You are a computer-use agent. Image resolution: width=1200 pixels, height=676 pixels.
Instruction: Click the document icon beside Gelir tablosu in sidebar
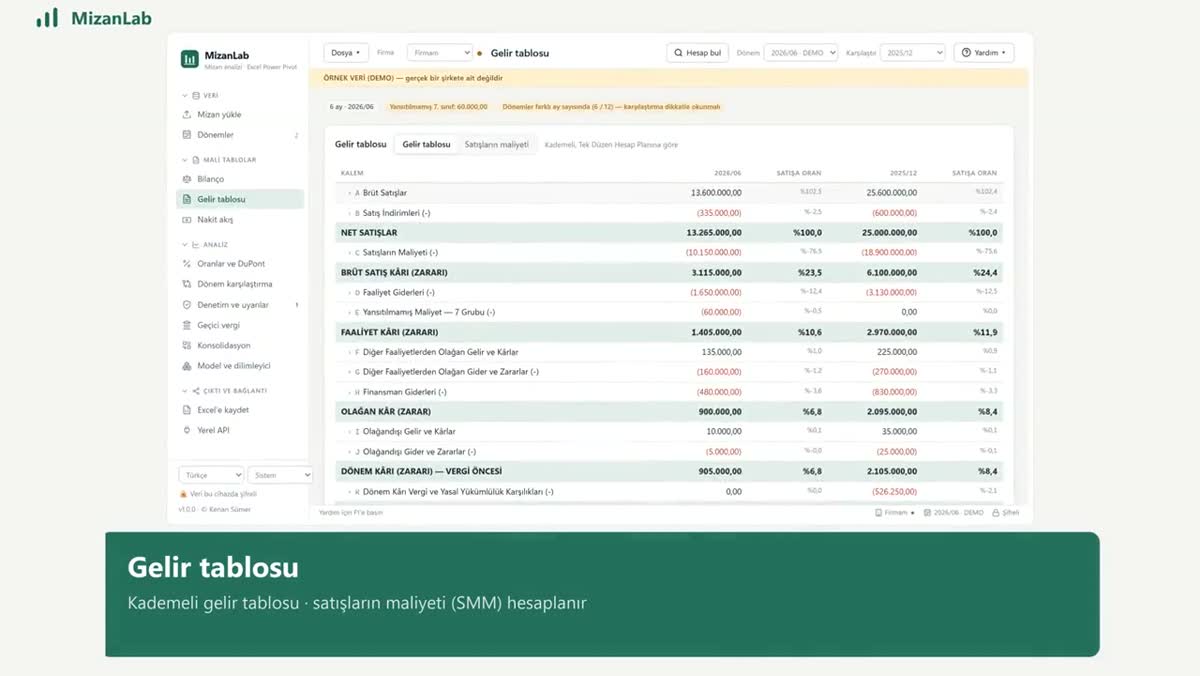pos(187,199)
